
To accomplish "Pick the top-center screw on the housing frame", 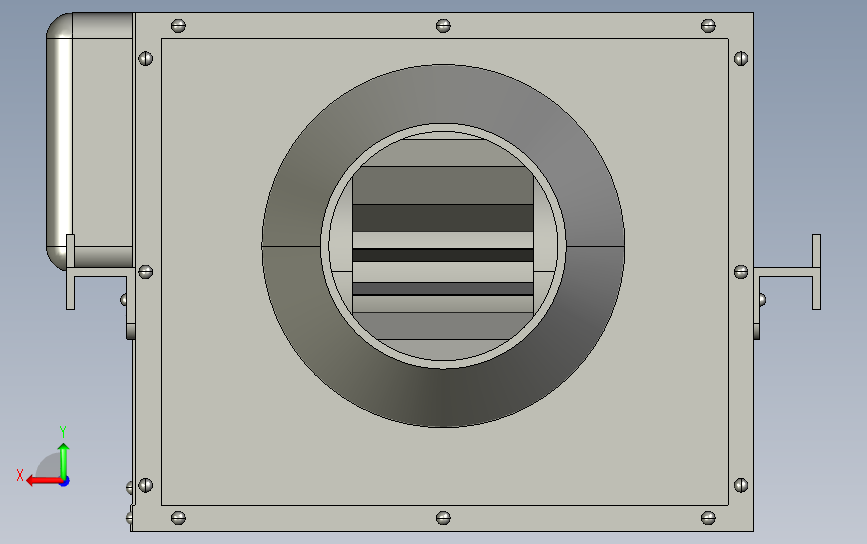I will point(443,25).
